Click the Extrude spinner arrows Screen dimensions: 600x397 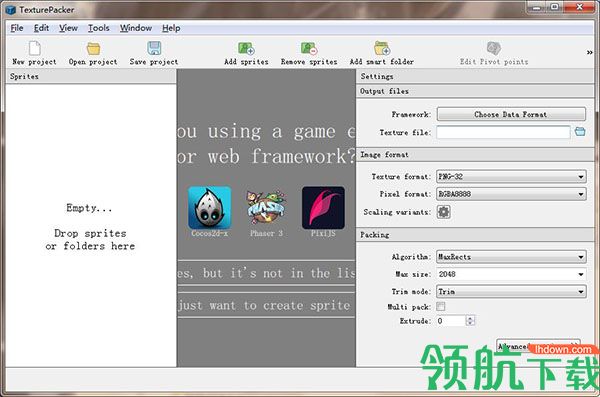(470, 321)
